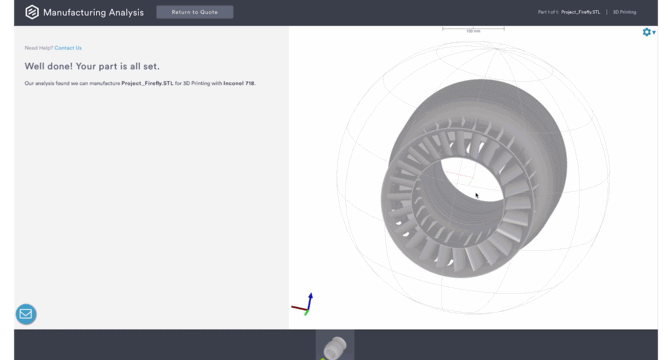Open the viewer settings gear dropdown
The image size is (670, 360).
click(649, 32)
